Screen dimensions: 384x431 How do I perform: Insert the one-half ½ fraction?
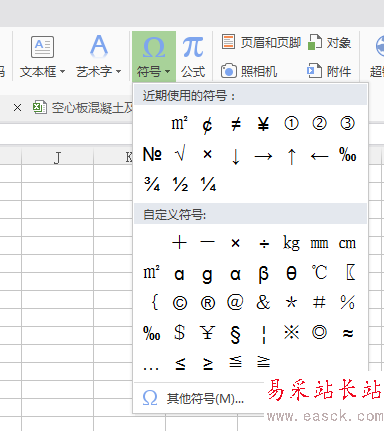[x=180, y=184]
